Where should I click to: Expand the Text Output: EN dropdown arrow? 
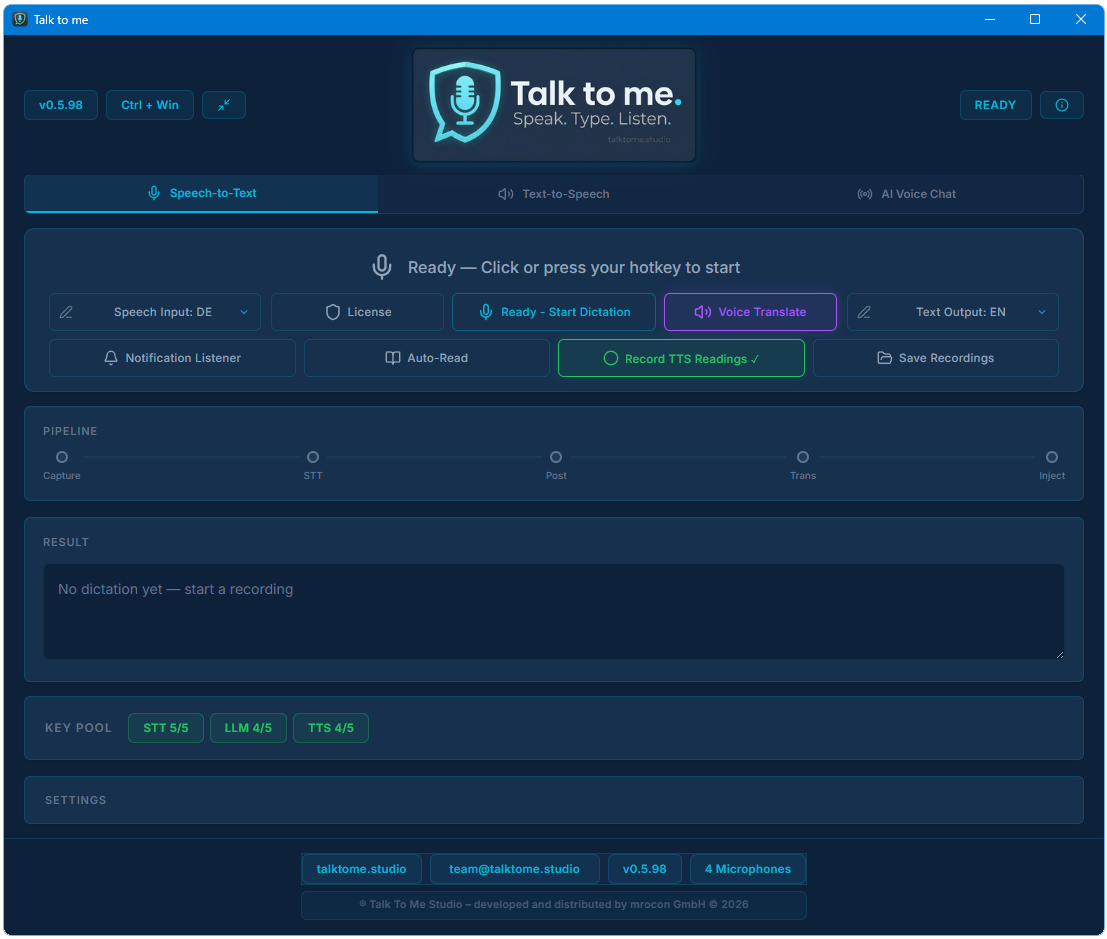[1042, 312]
